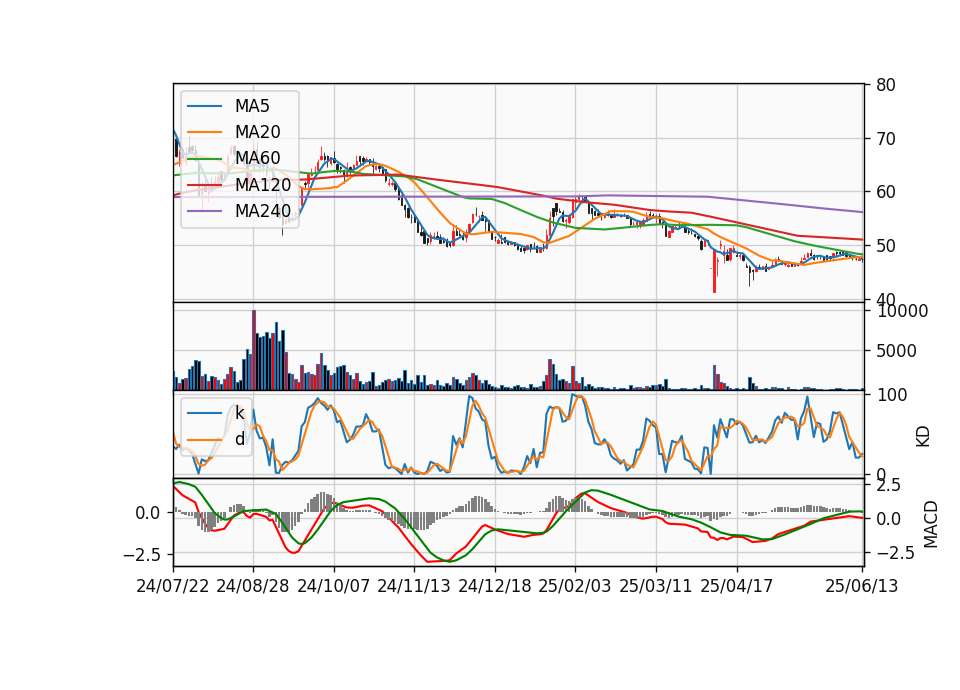Click the MA120 legend label
Image resolution: width=960 pixels, height=690 pixels.
pos(263,184)
